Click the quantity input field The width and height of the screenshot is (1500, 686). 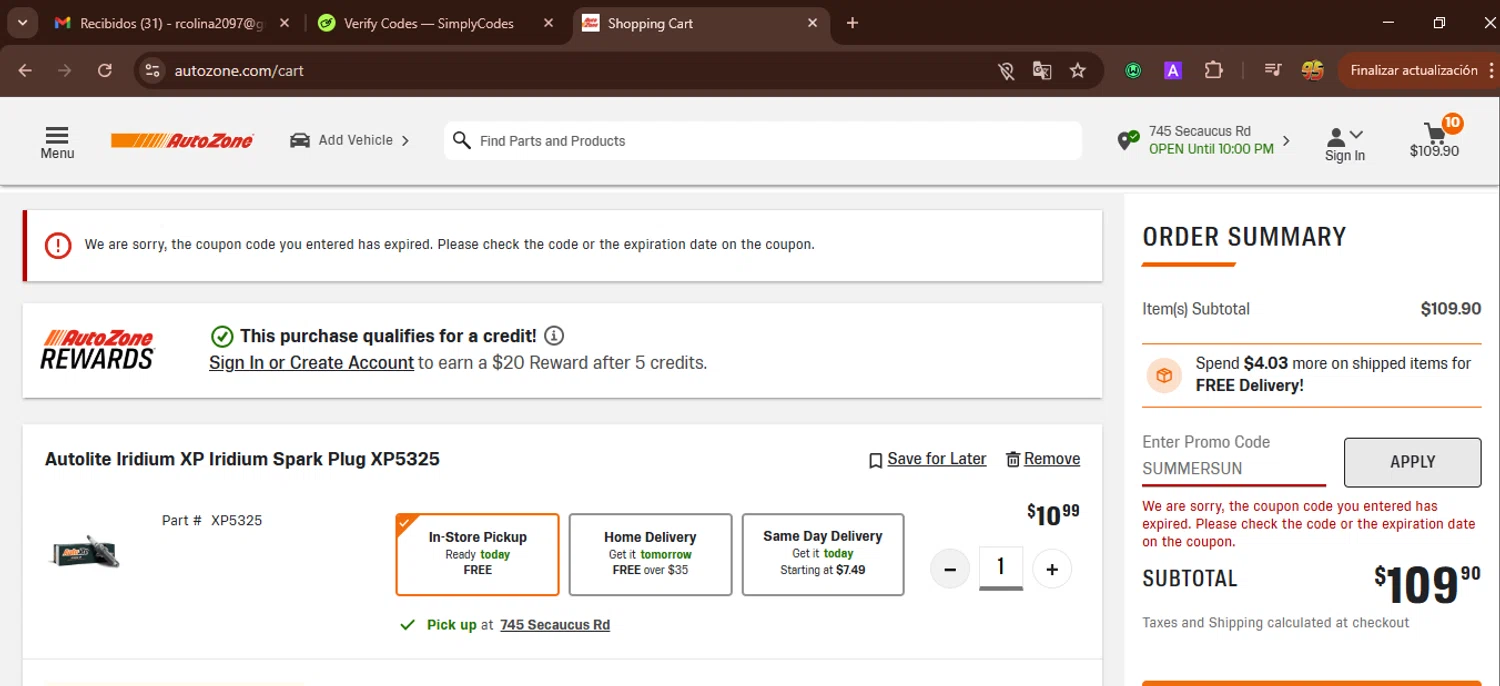1001,568
